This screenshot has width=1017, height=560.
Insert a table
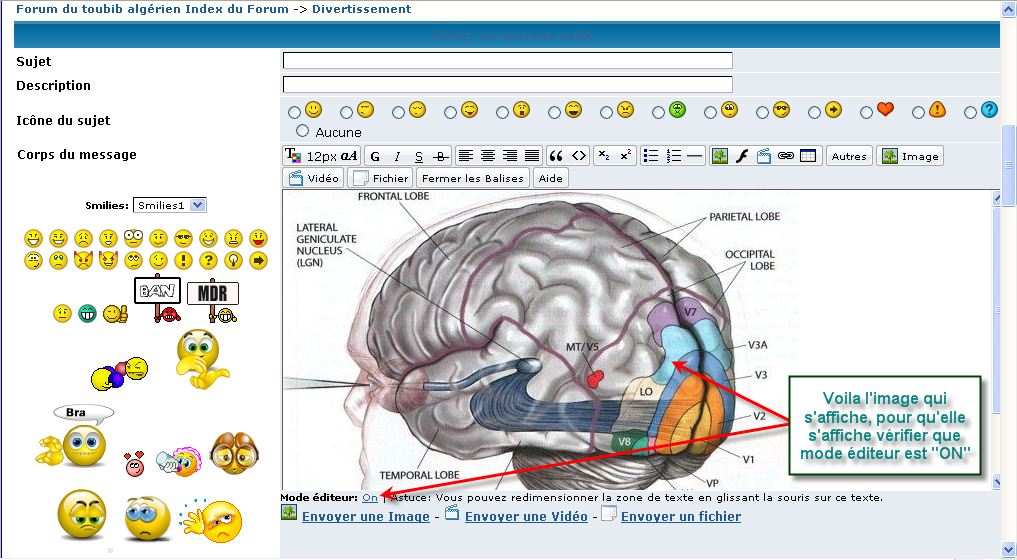pyautogui.click(x=808, y=156)
